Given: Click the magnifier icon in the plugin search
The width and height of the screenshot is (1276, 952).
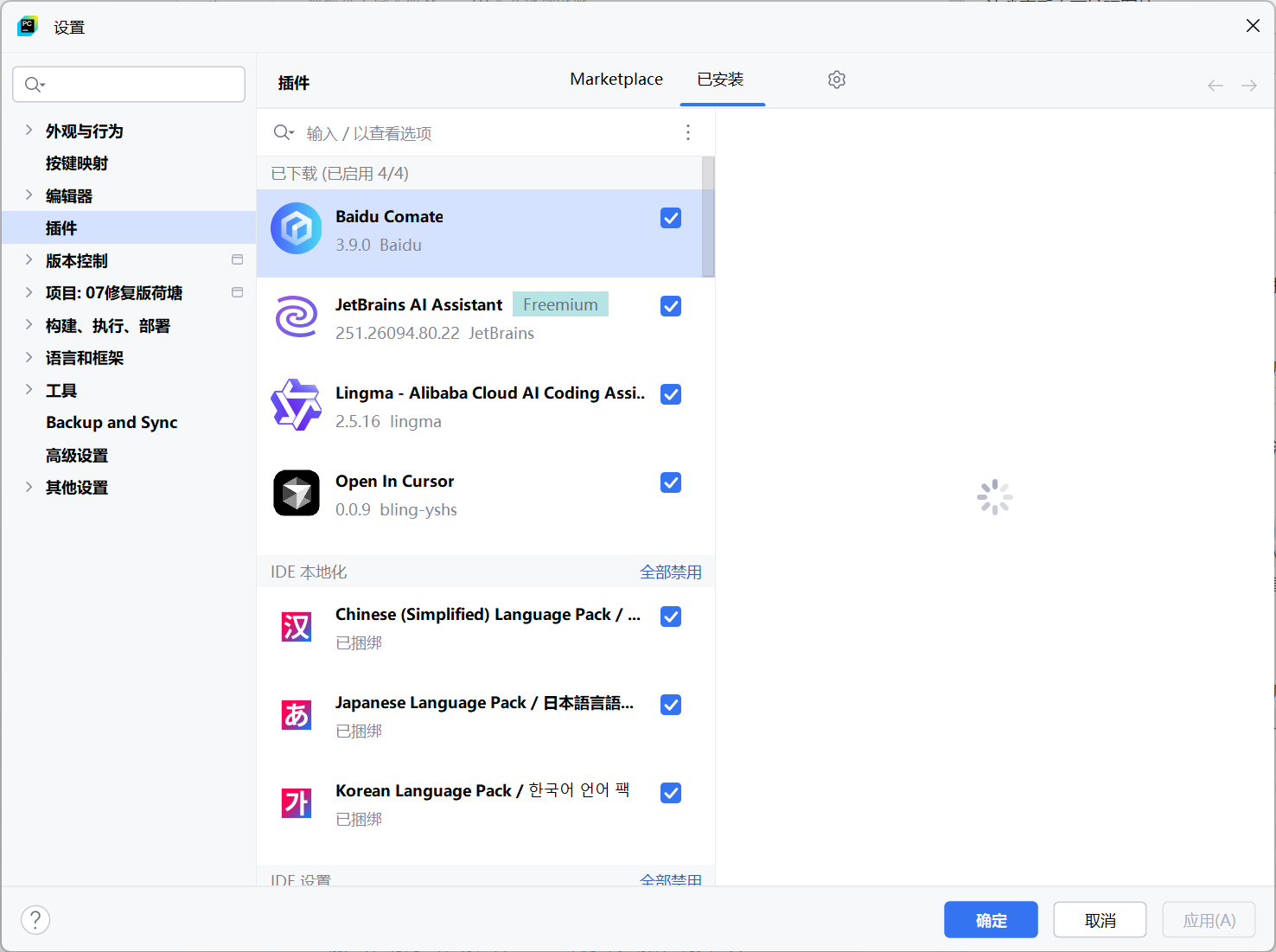Looking at the screenshot, I should 284,132.
